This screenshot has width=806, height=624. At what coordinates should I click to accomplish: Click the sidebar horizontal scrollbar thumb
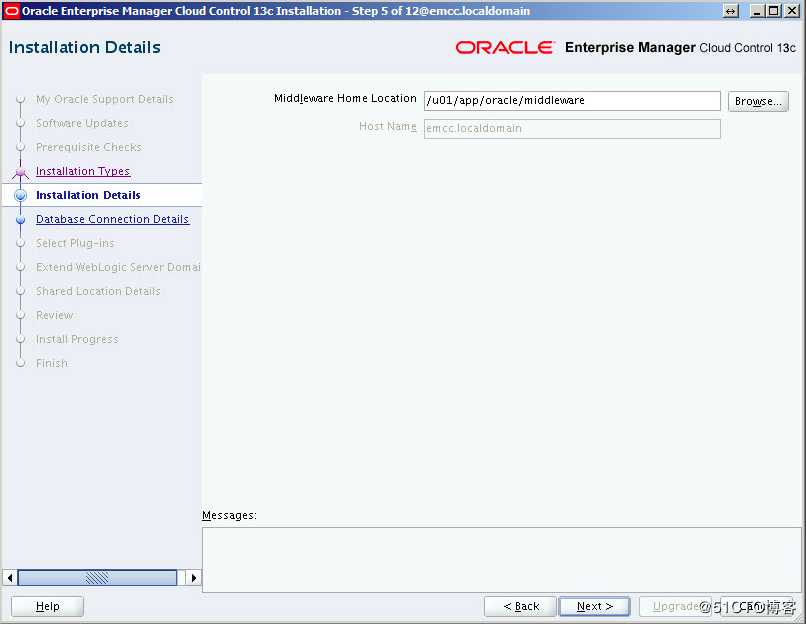tap(97, 578)
